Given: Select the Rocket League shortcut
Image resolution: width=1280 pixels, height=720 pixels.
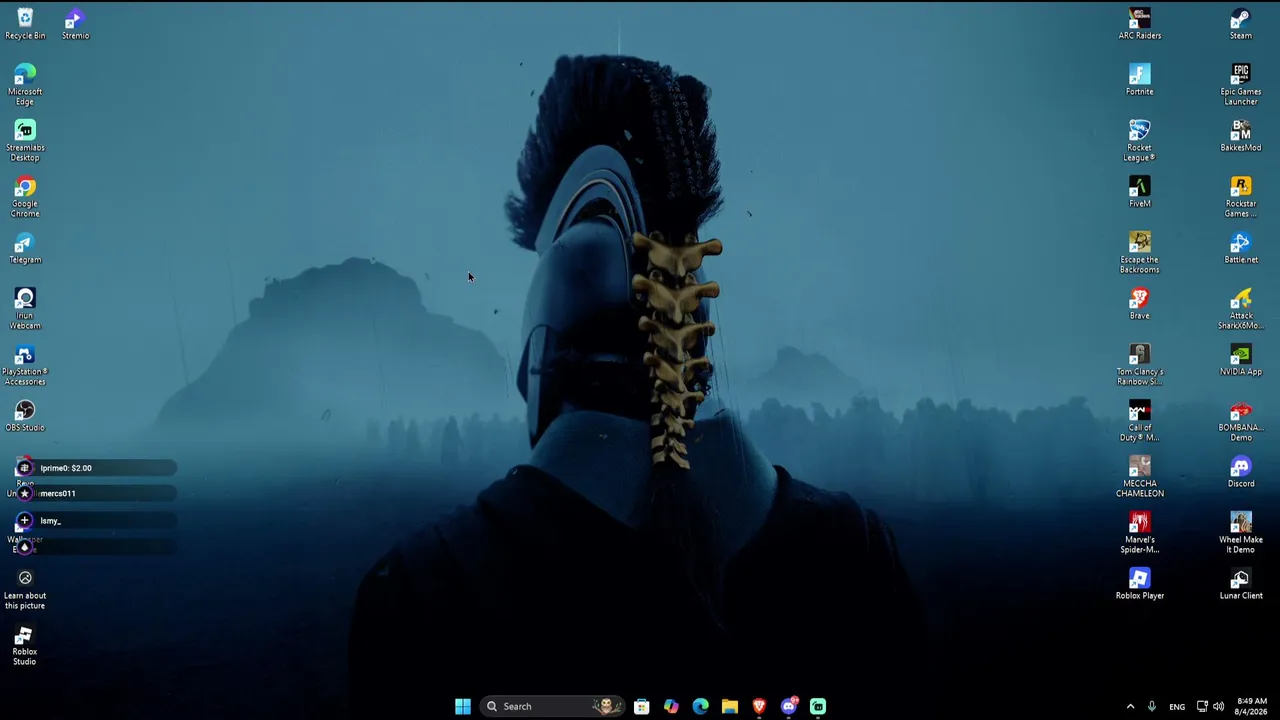Looking at the screenshot, I should [1140, 140].
